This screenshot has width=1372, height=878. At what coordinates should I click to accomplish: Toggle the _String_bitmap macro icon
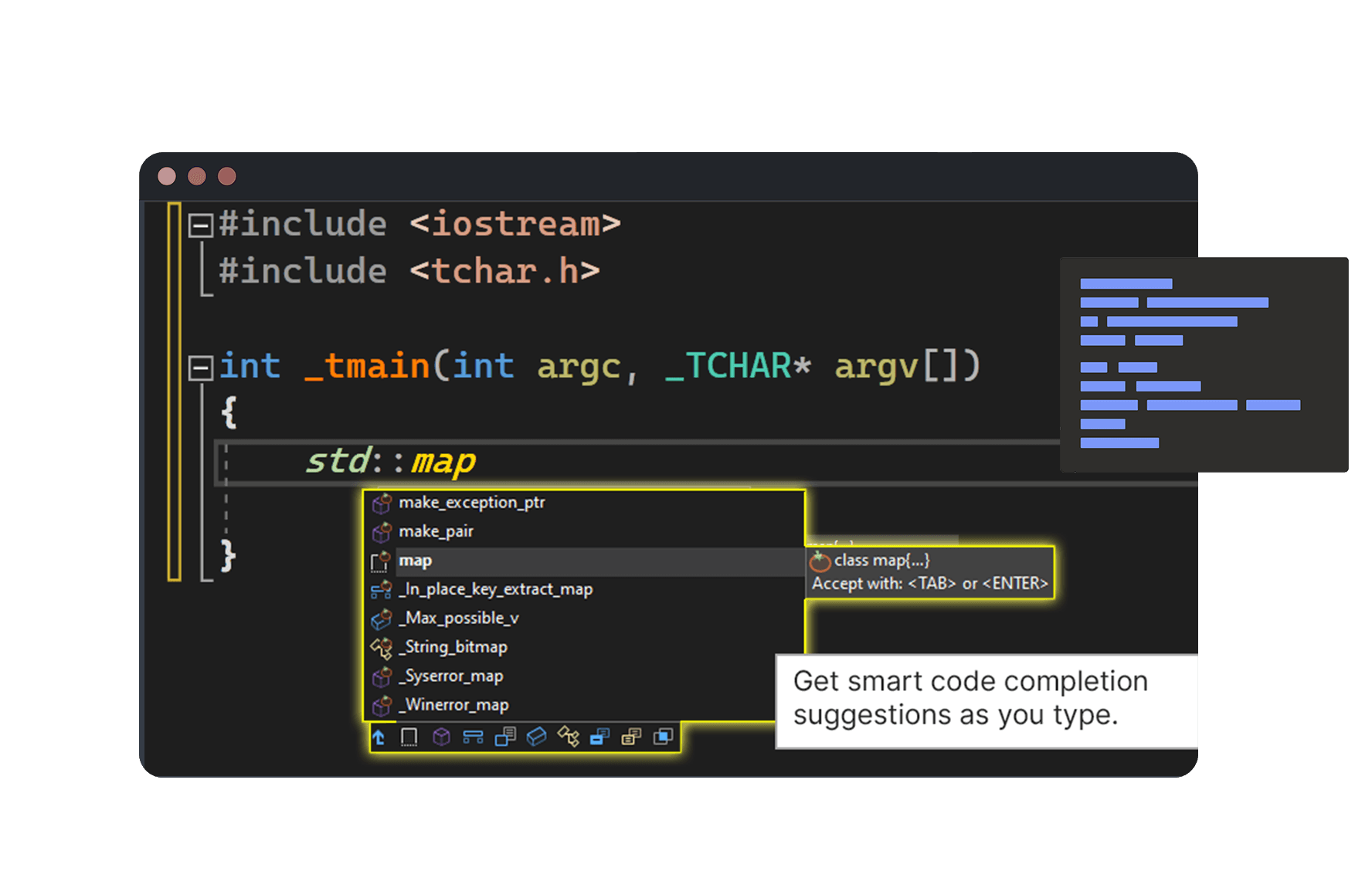(381, 648)
